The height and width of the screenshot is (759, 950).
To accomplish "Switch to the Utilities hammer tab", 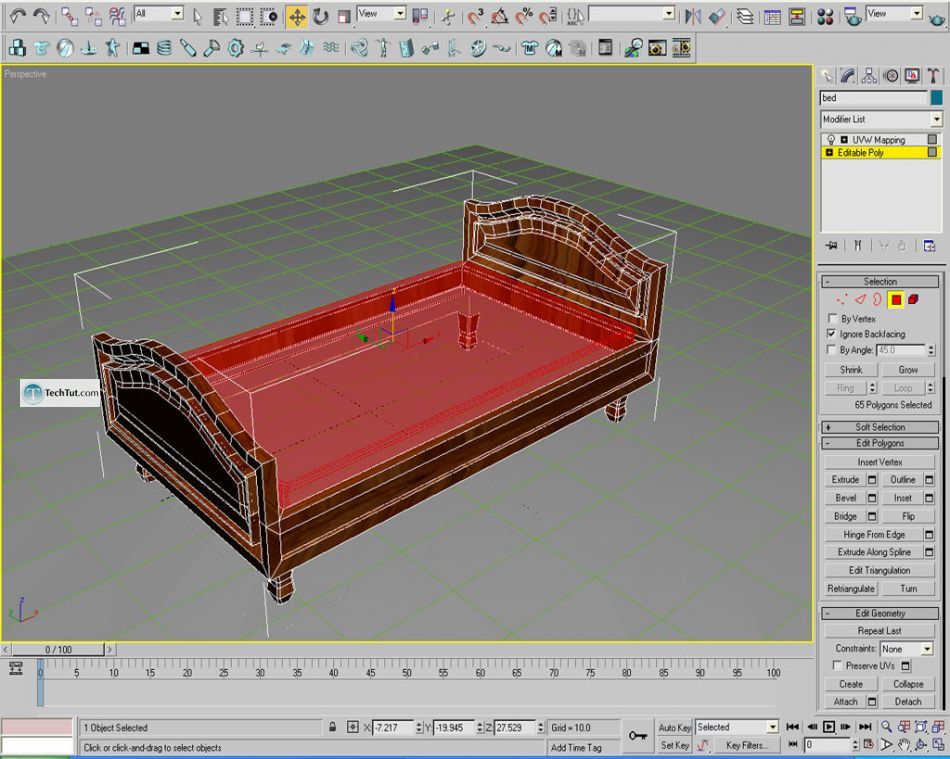I will [933, 76].
